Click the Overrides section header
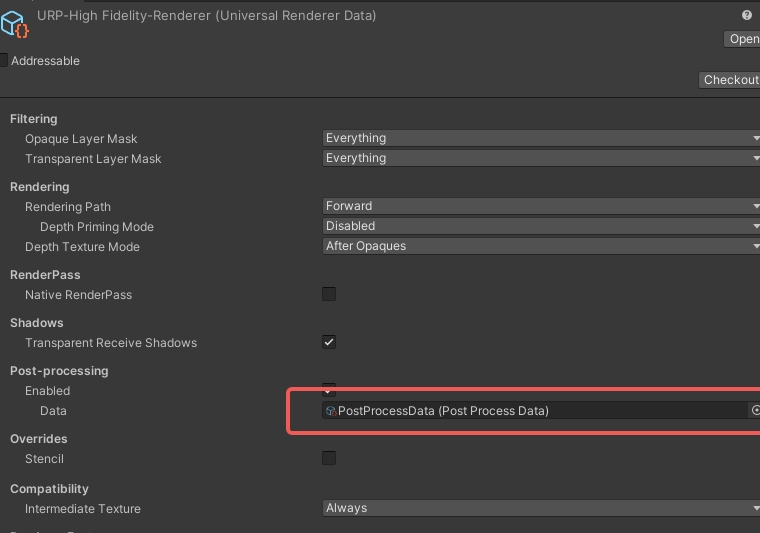This screenshot has height=533, width=760. click(39, 439)
